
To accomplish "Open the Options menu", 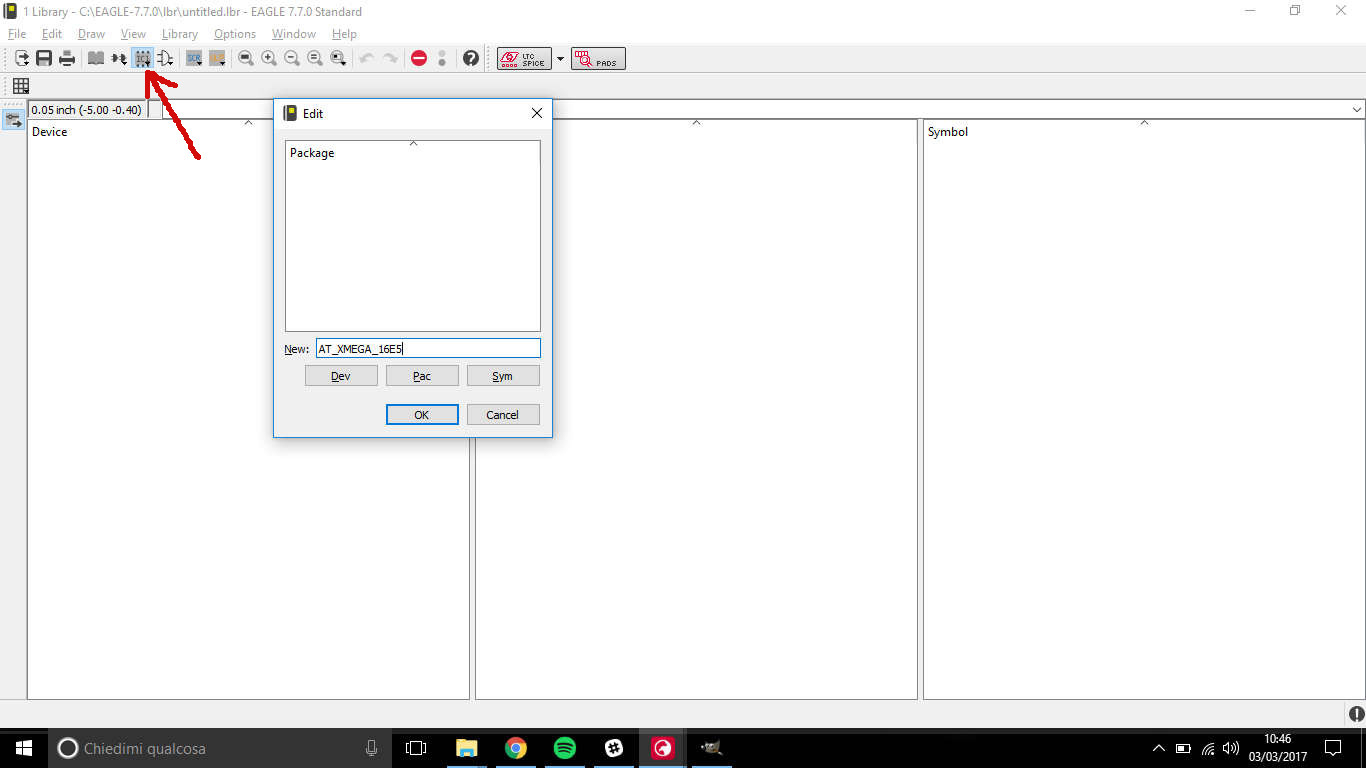I will pyautogui.click(x=235, y=34).
